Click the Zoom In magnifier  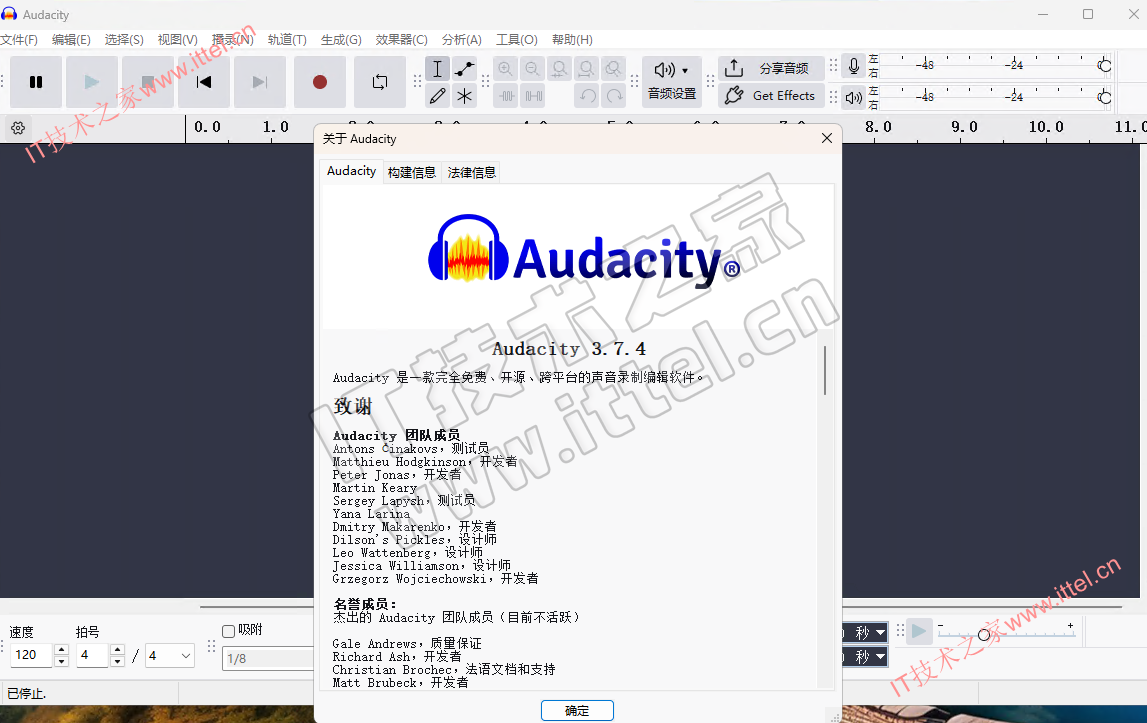tap(505, 69)
